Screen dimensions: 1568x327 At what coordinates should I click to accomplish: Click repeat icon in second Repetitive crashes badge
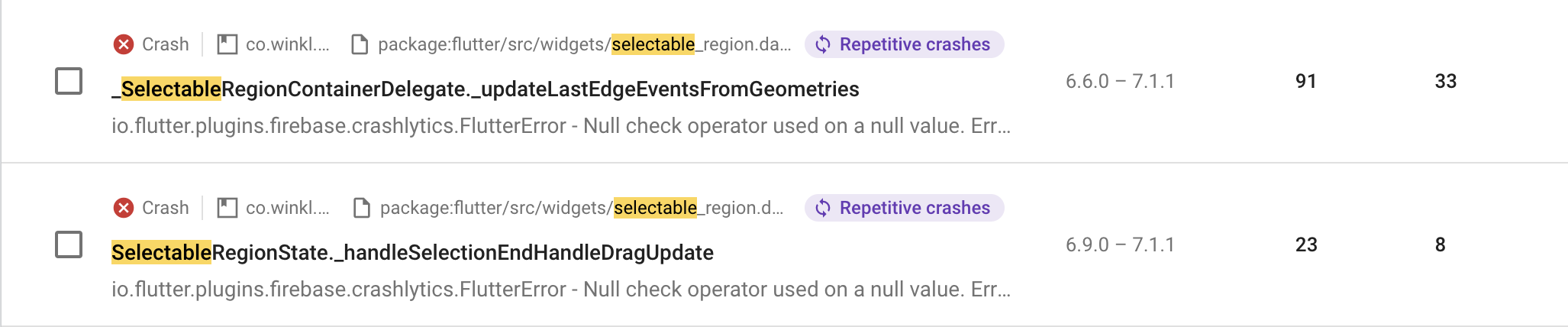coord(823,208)
